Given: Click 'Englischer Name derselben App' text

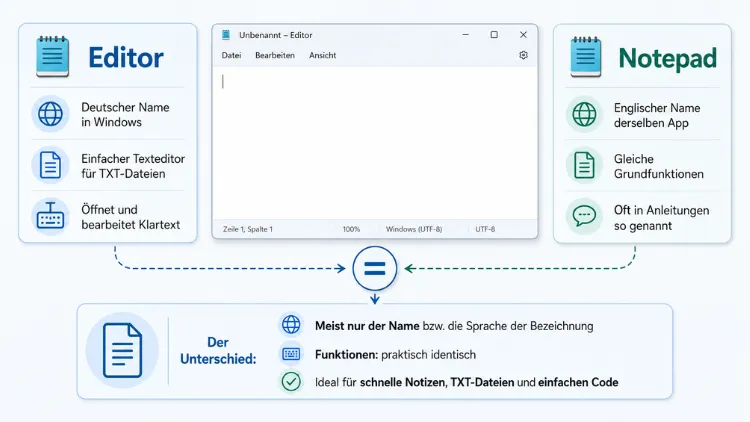Looking at the screenshot, I should [x=657, y=115].
